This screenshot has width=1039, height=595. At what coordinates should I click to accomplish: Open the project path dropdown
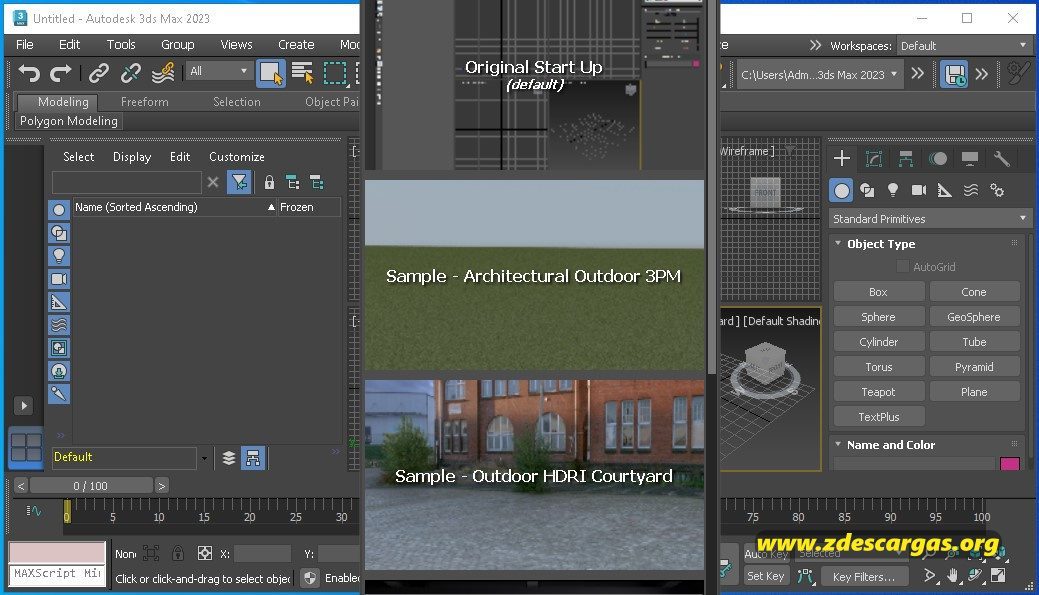pyautogui.click(x=818, y=75)
